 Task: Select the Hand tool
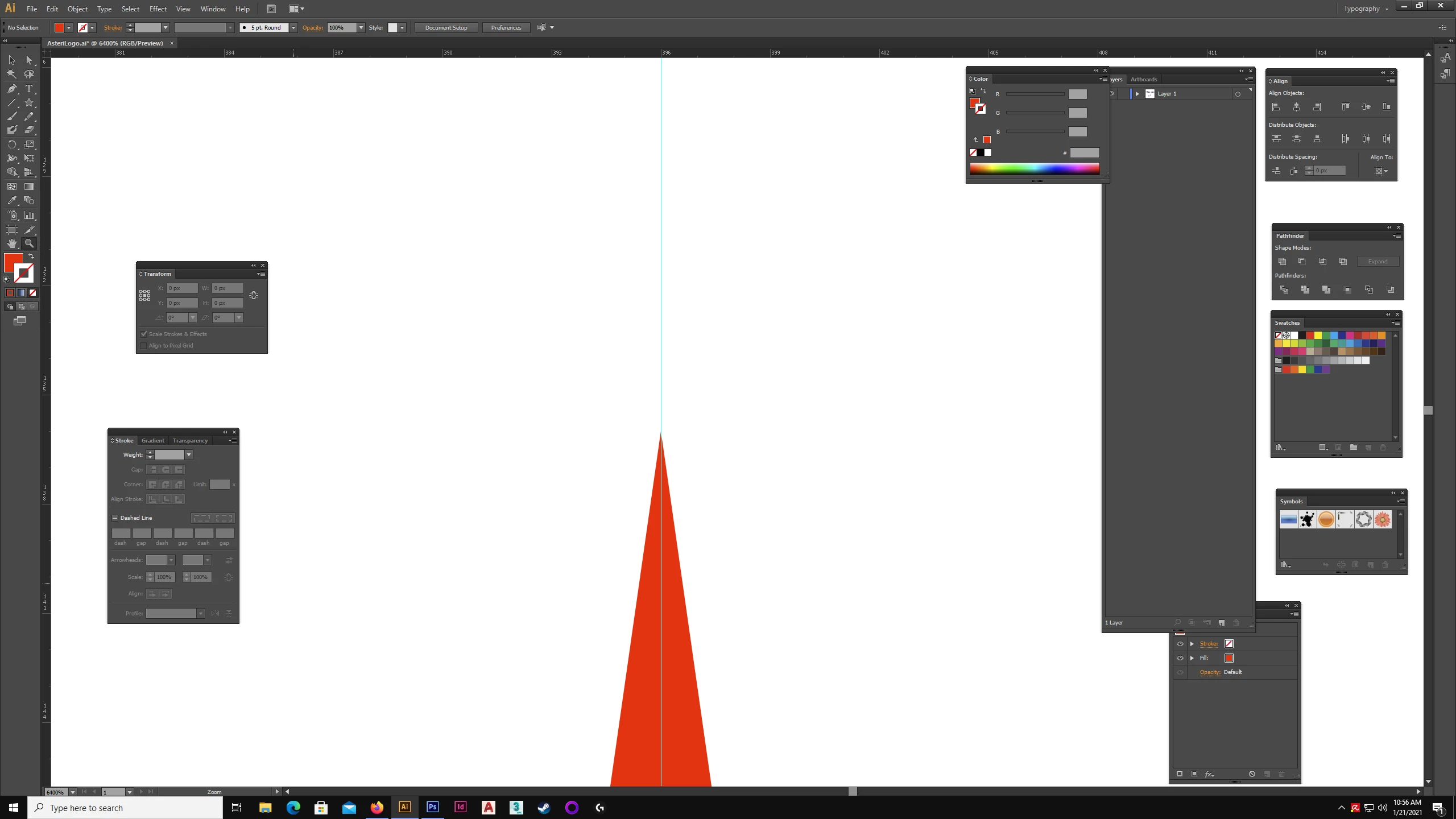(12, 243)
